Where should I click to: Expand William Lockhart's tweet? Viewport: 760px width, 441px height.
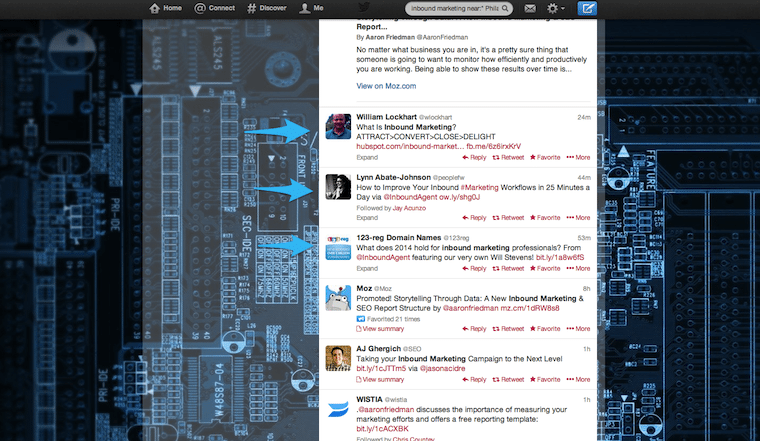[x=367, y=158]
